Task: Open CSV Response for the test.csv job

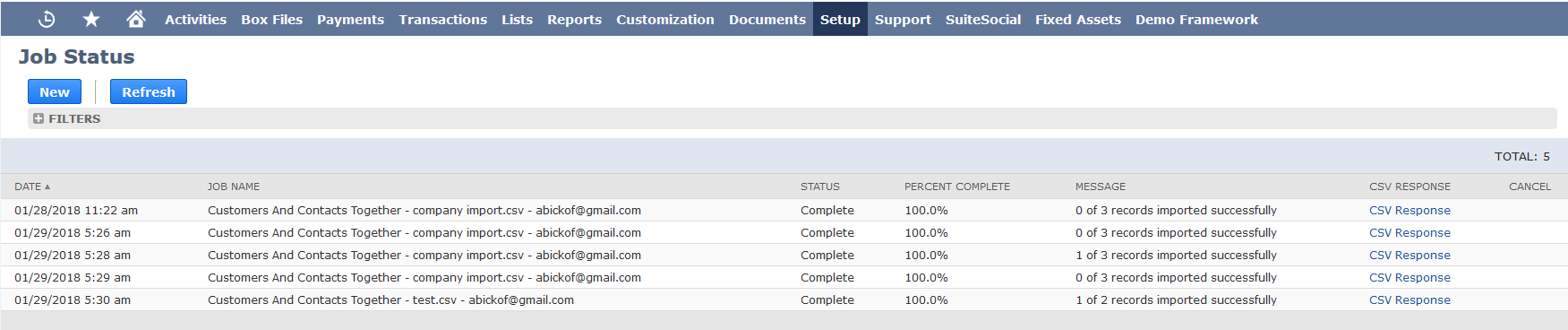Action: click(1409, 300)
